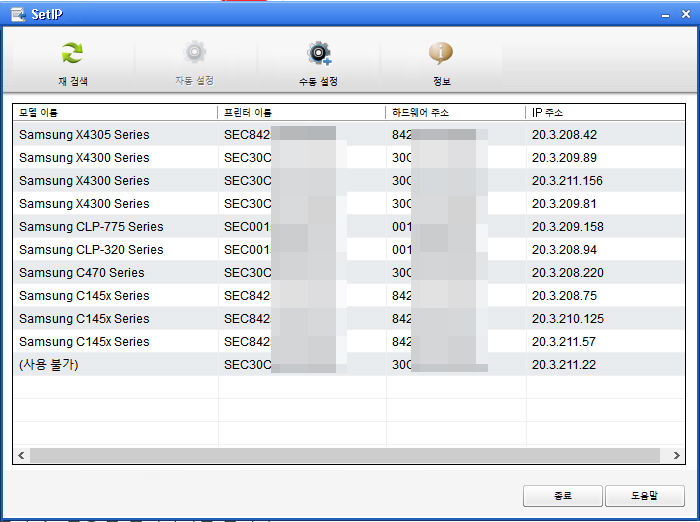Viewport: 700px width, 522px height.
Task: Click IP address 20.3.209.158
Action: click(x=567, y=226)
